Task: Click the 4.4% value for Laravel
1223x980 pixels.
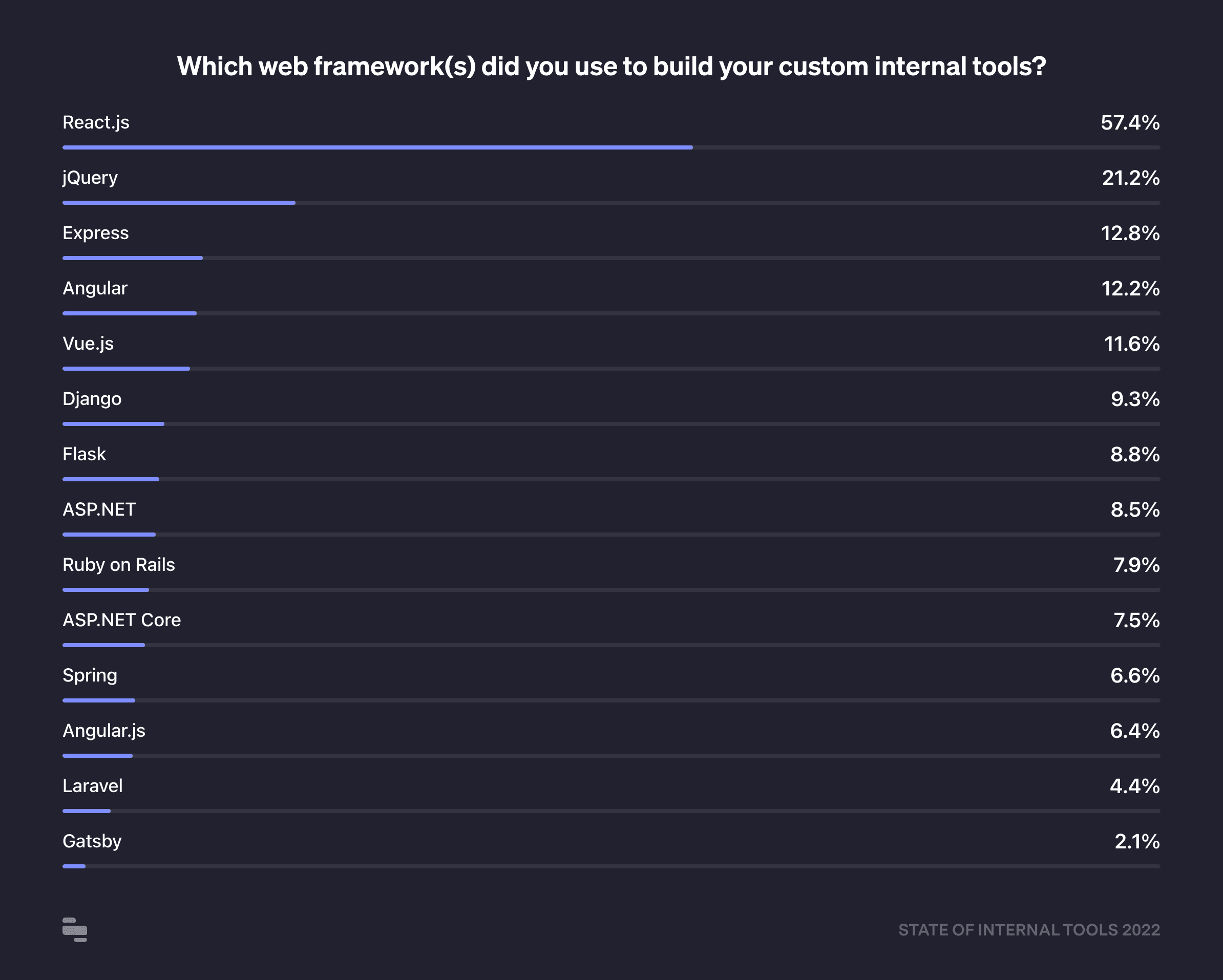Action: click(1134, 786)
